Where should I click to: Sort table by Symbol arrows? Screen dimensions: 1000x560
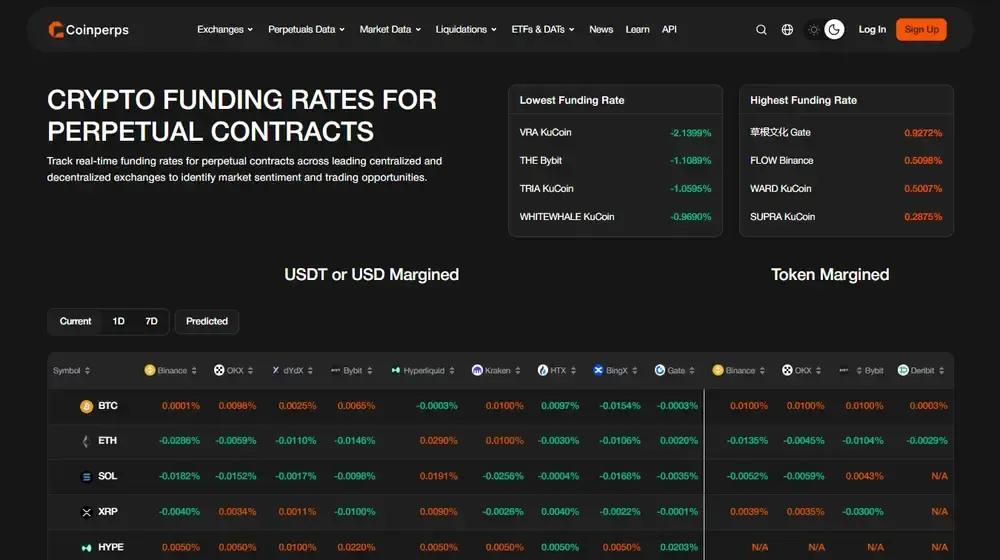click(87, 371)
